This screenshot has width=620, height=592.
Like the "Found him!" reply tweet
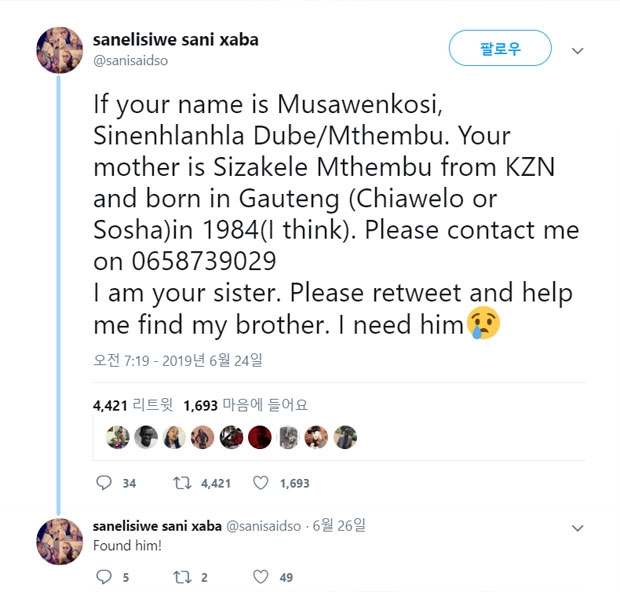(x=261, y=576)
